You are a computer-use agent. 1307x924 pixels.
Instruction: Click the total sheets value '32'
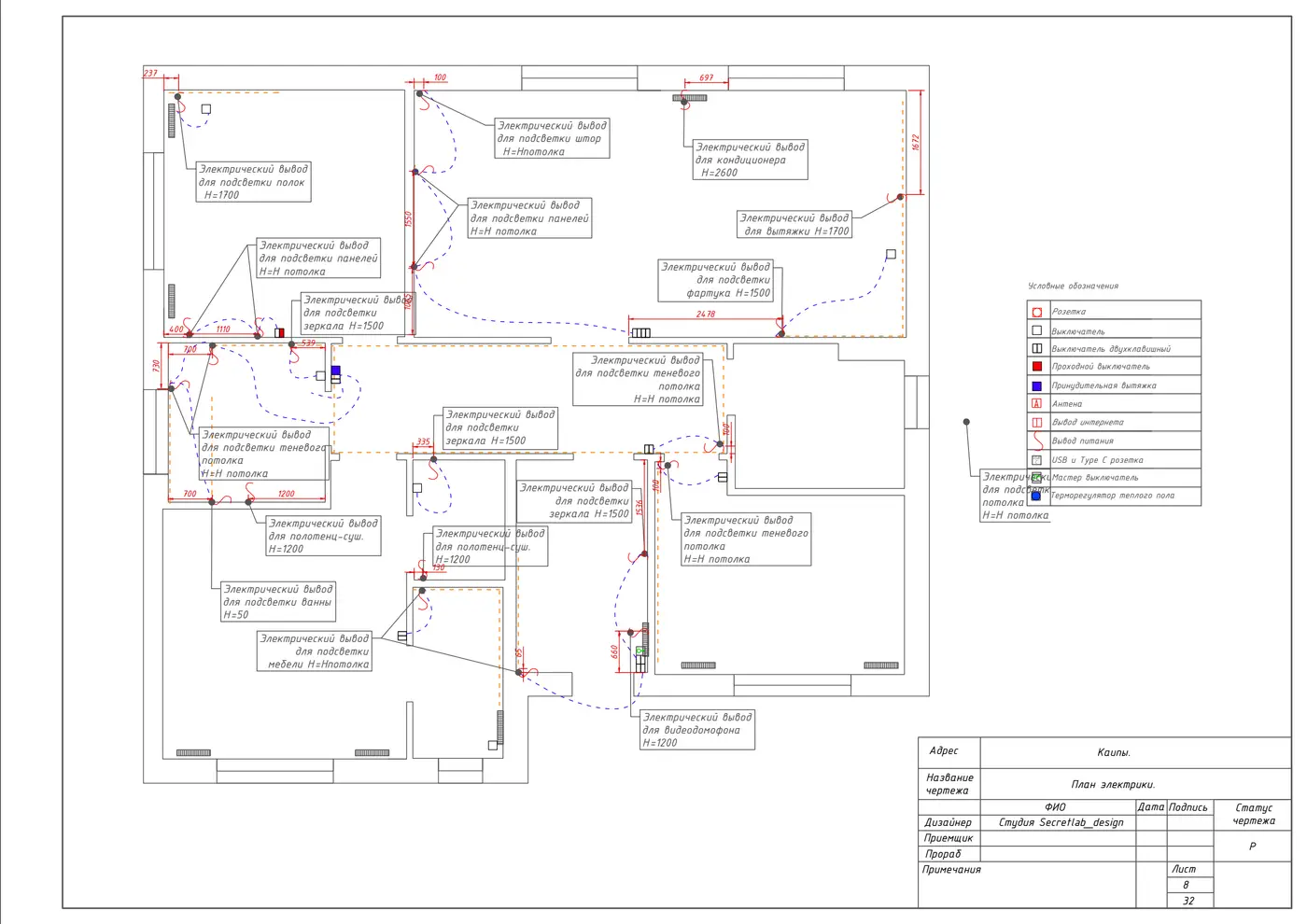(1188, 901)
